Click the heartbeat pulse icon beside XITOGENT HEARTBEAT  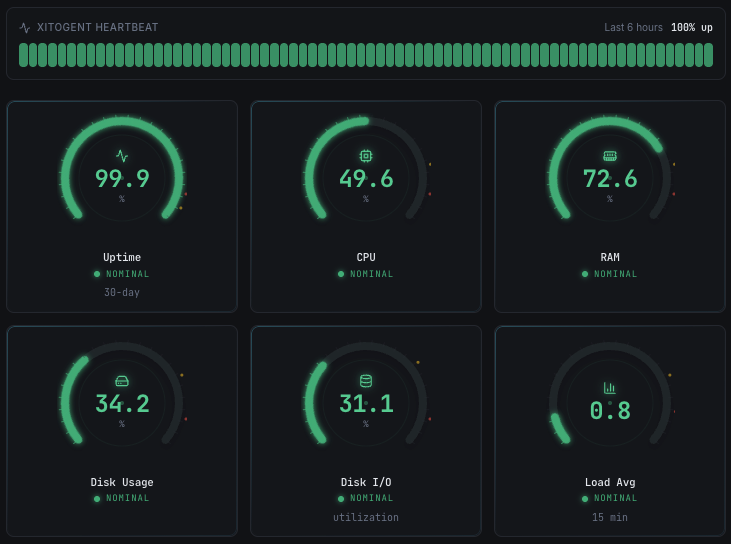(25, 28)
